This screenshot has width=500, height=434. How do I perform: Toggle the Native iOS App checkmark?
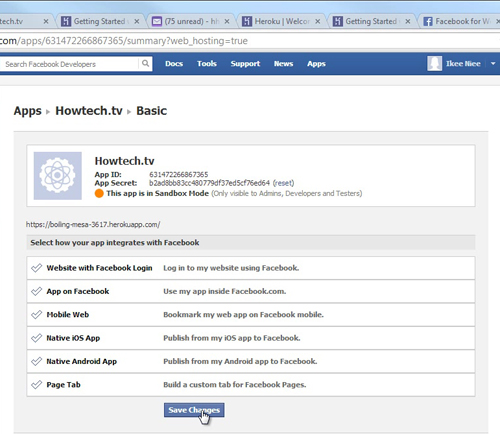point(36,338)
